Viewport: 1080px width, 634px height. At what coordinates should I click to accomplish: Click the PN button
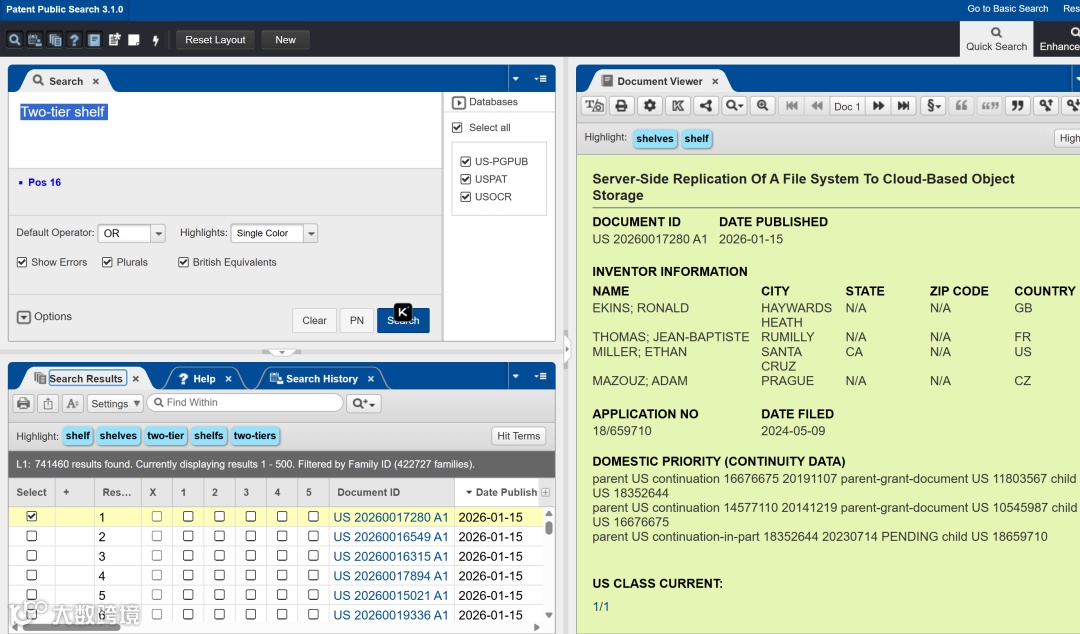357,320
